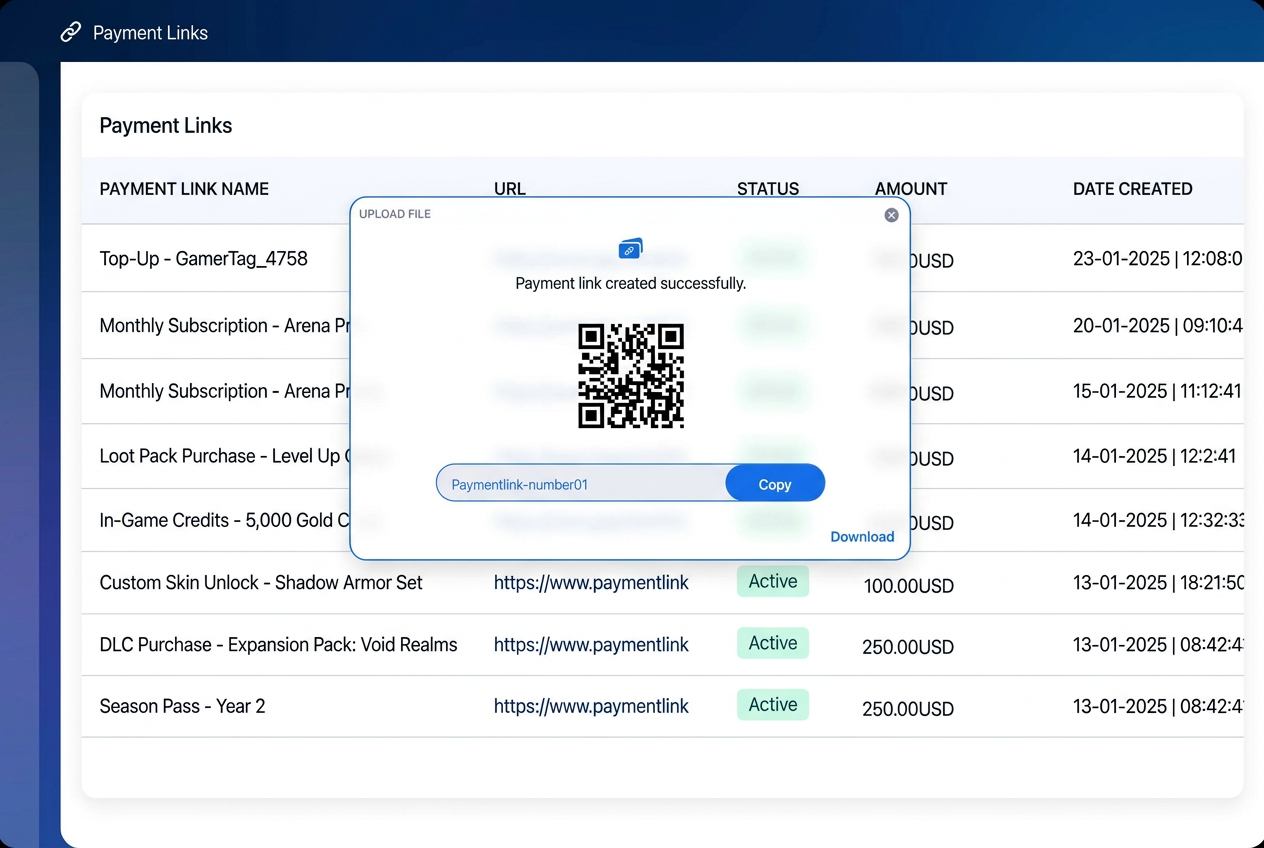
Task: Click the QR code image
Action: click(x=631, y=376)
